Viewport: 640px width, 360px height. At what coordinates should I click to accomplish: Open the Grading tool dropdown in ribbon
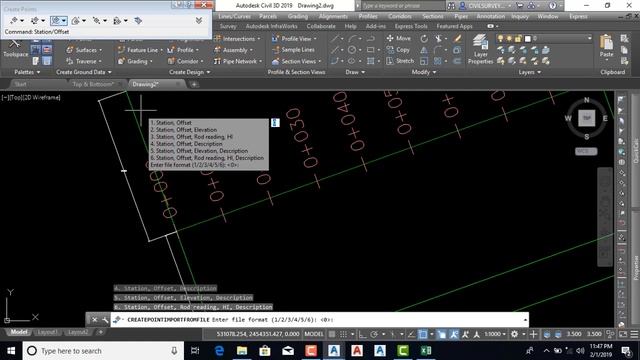point(135,61)
